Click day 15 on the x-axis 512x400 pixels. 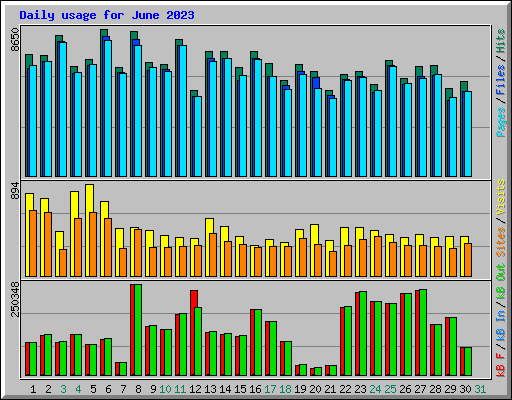point(240,389)
